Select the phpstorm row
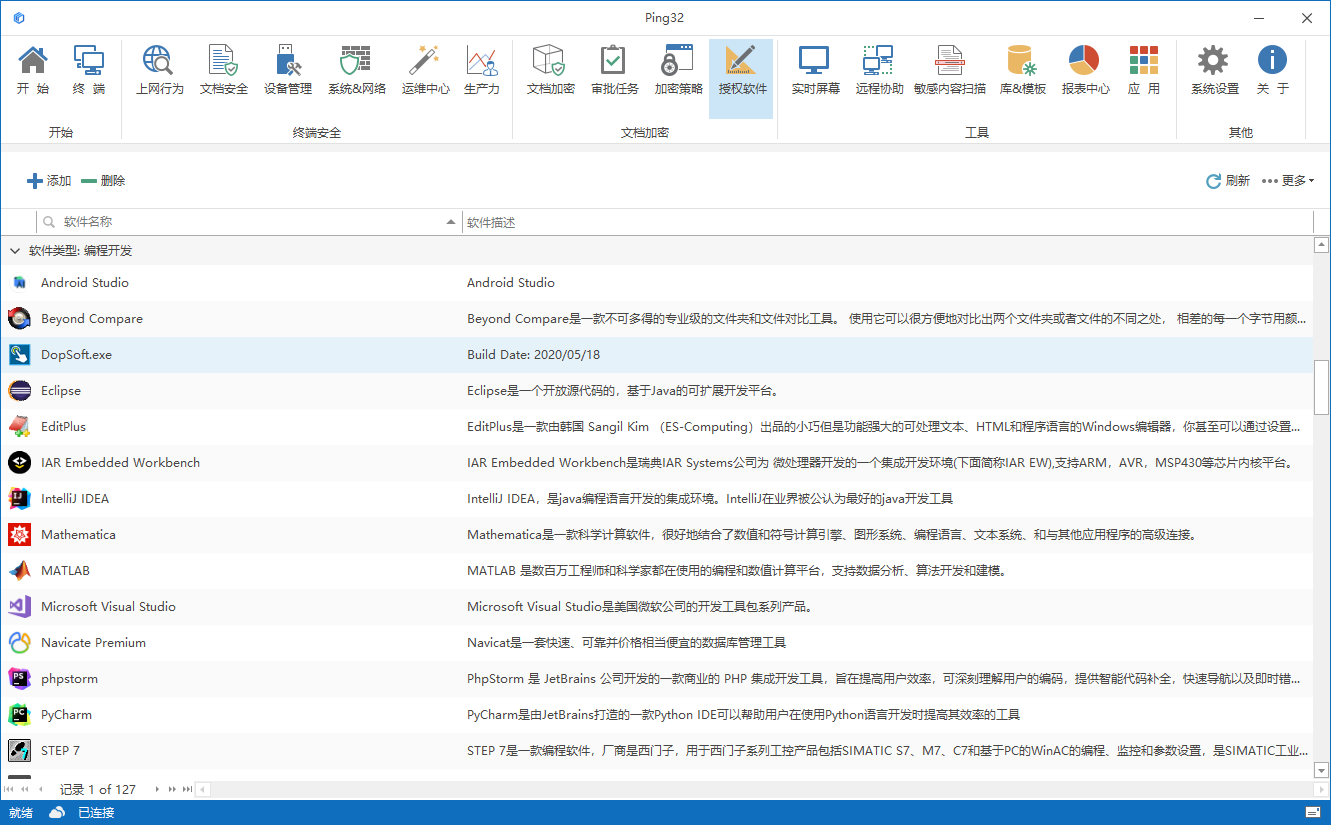This screenshot has width=1331, height=825. pyautogui.click(x=656, y=679)
